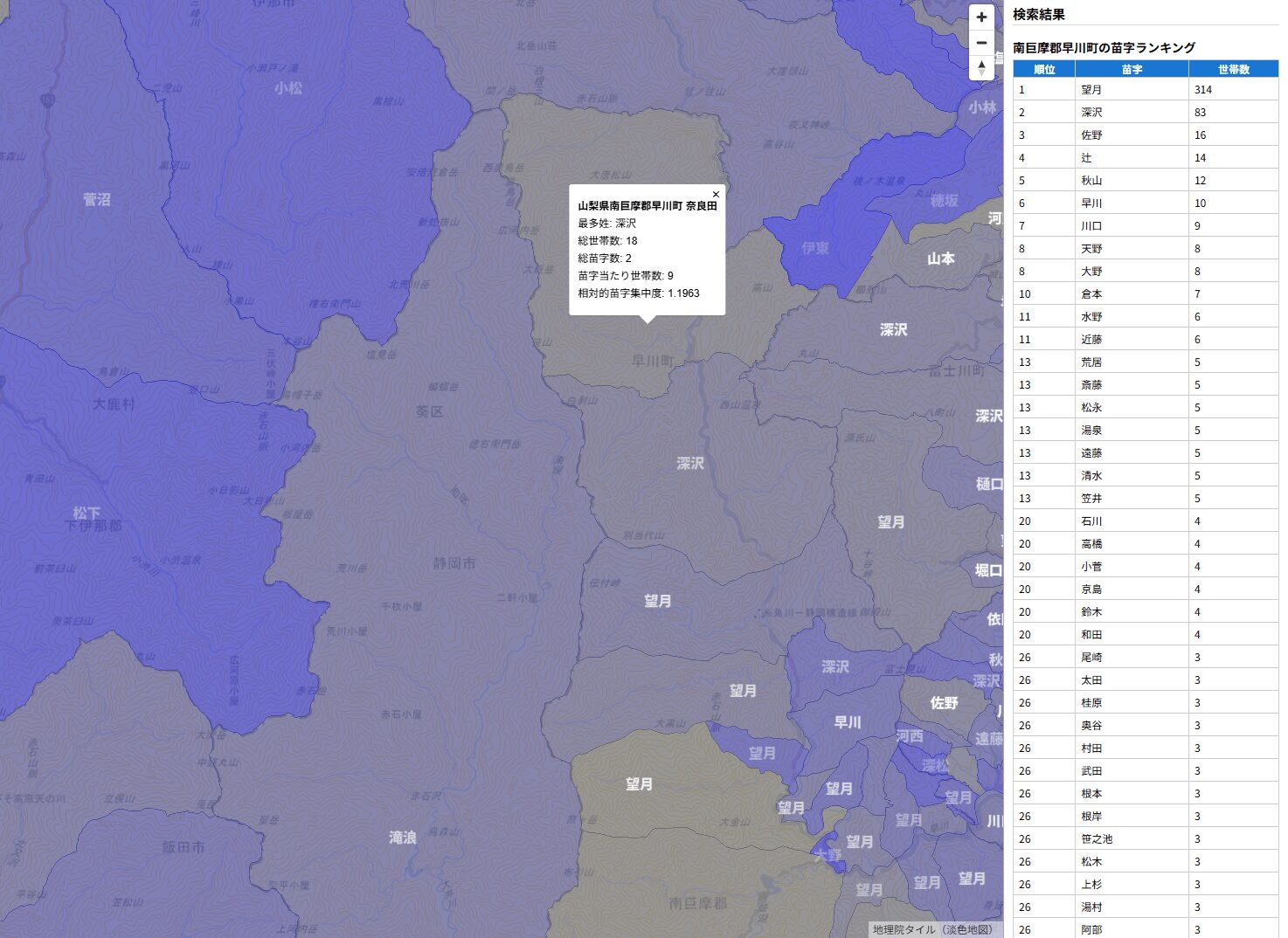
Task: Click the 苗字 column header
Action: (1132, 69)
